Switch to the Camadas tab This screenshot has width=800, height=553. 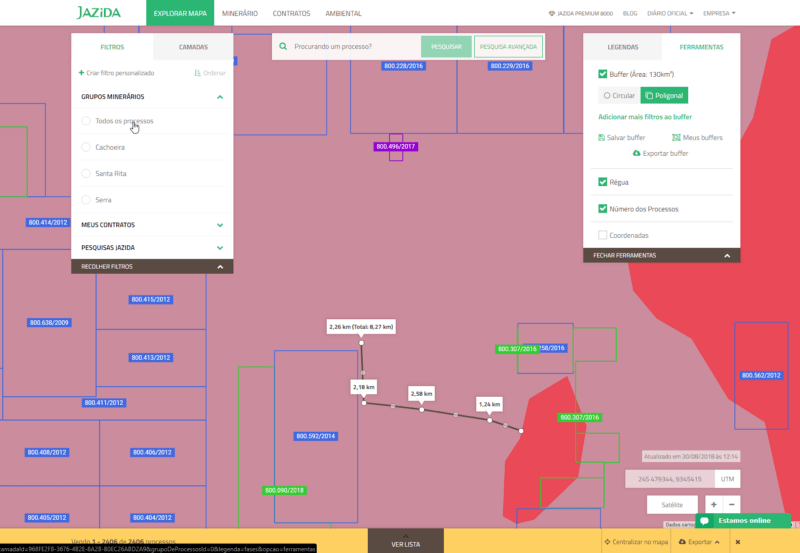[193, 47]
